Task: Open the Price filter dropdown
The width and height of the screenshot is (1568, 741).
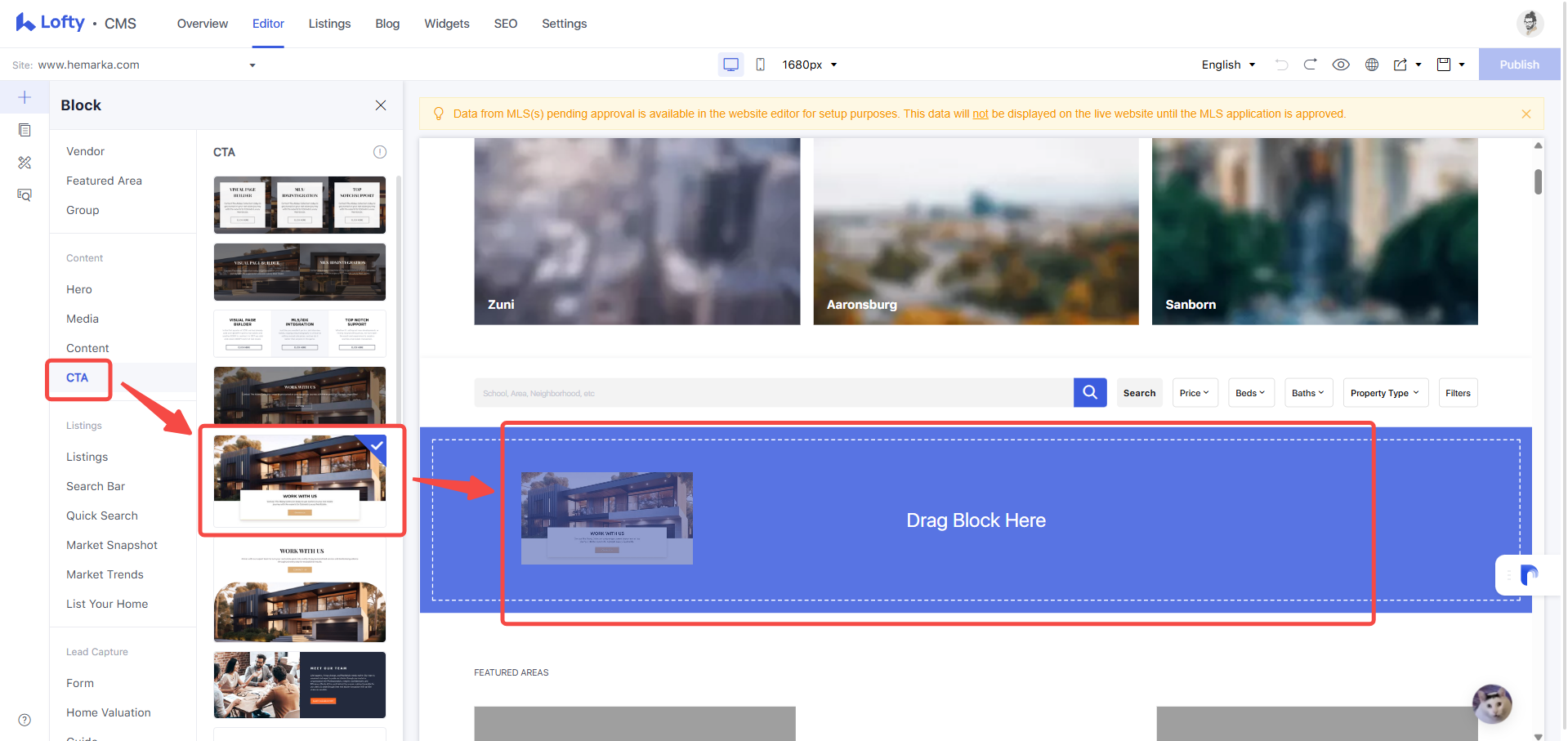Action: [x=1195, y=393]
